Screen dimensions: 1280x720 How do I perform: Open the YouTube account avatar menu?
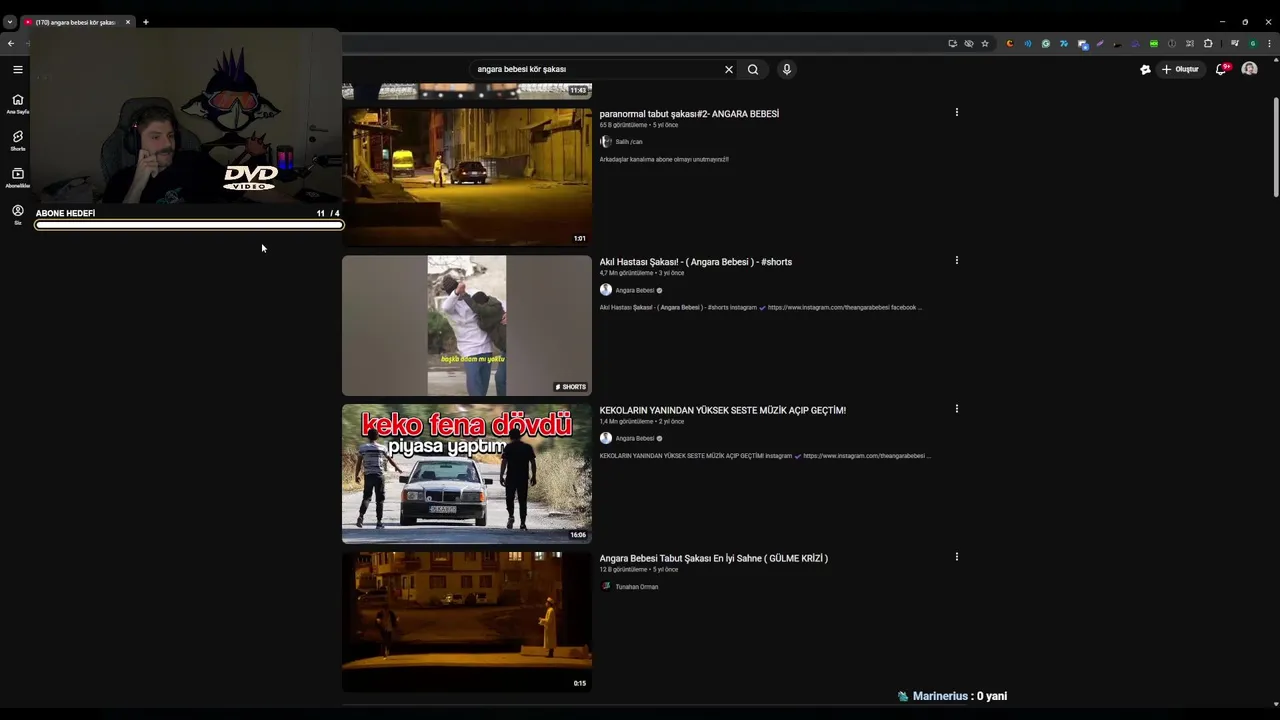pyautogui.click(x=1249, y=69)
